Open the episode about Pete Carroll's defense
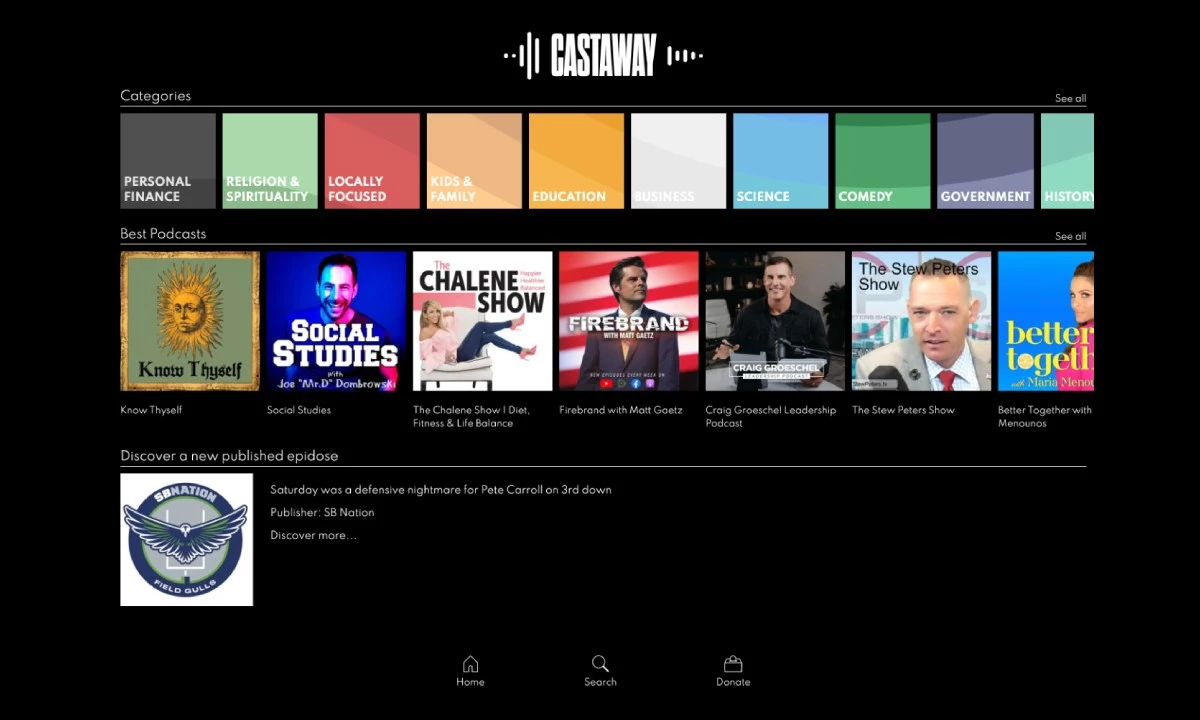 (441, 490)
